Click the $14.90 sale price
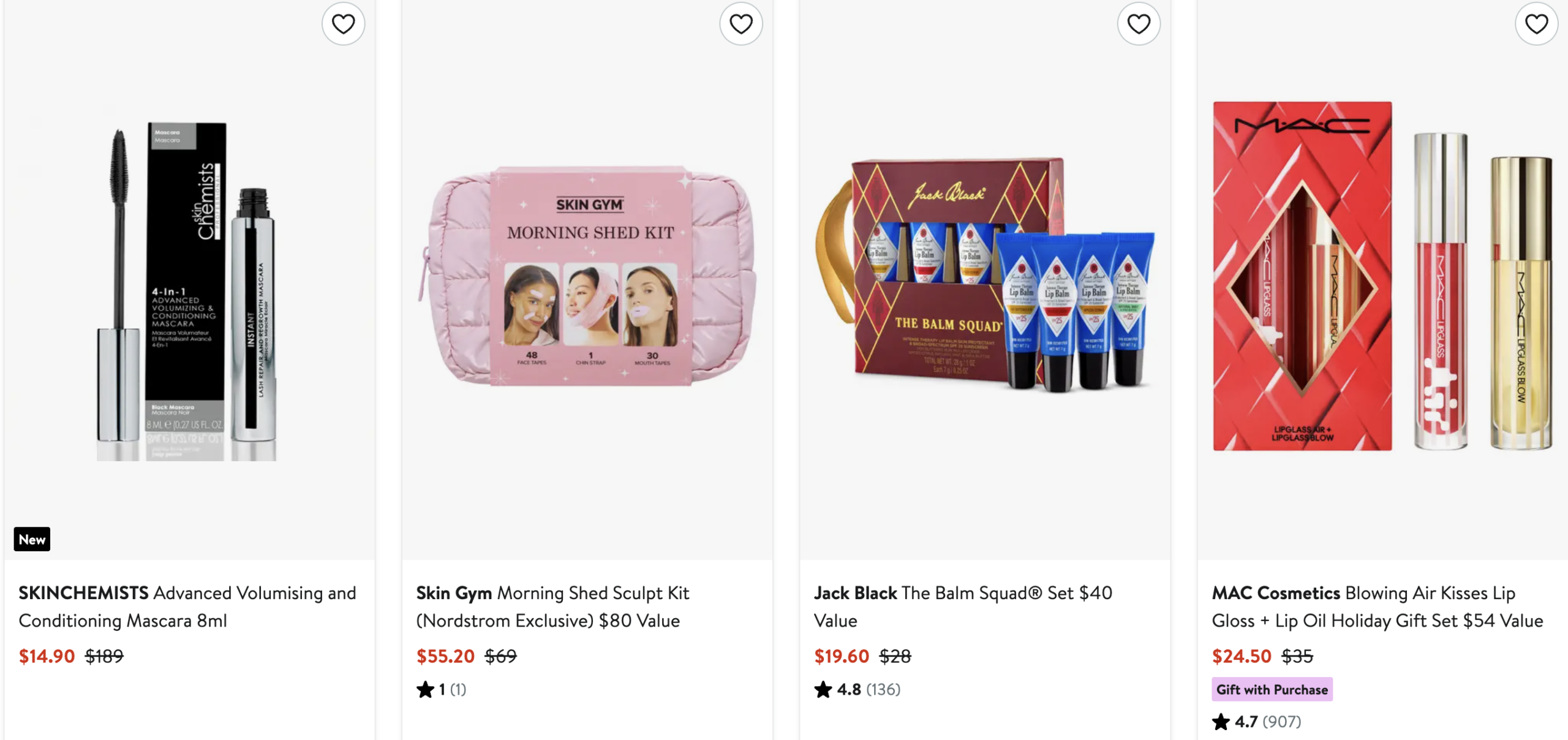 tap(47, 657)
